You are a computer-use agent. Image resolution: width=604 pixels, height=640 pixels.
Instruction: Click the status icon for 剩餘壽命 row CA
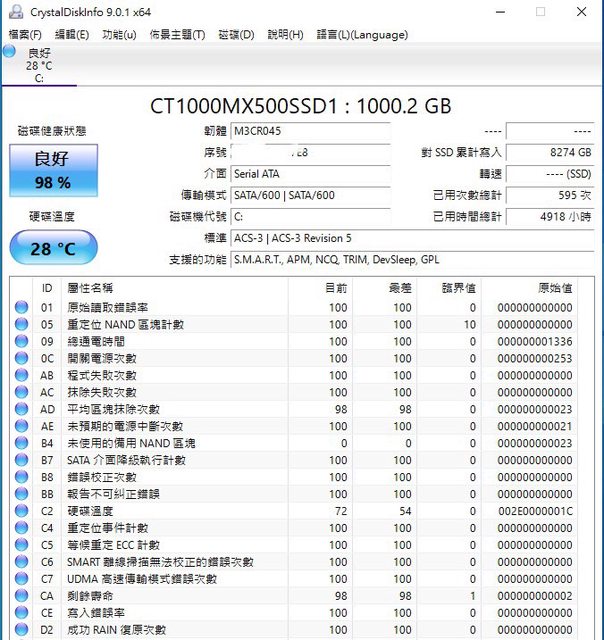tap(21, 596)
